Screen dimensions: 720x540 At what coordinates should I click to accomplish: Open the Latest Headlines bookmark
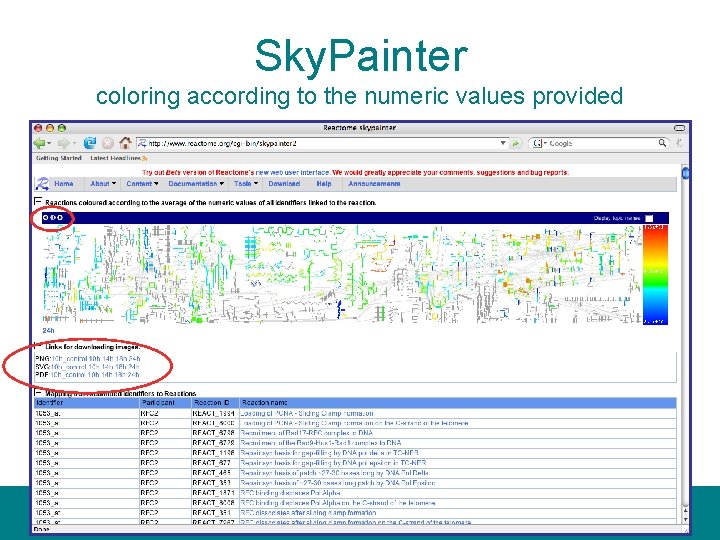tap(115, 158)
